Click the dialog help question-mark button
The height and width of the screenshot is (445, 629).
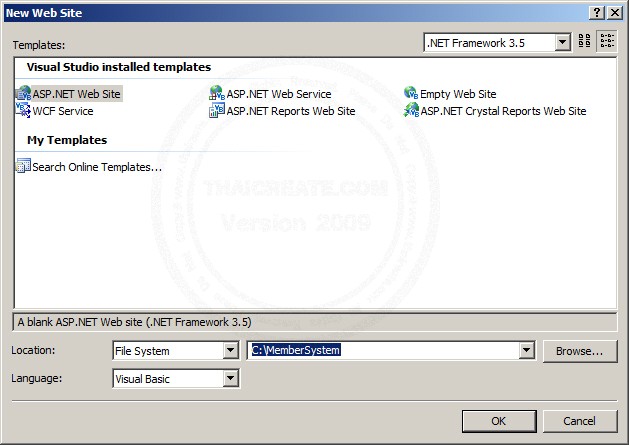pyautogui.click(x=597, y=13)
